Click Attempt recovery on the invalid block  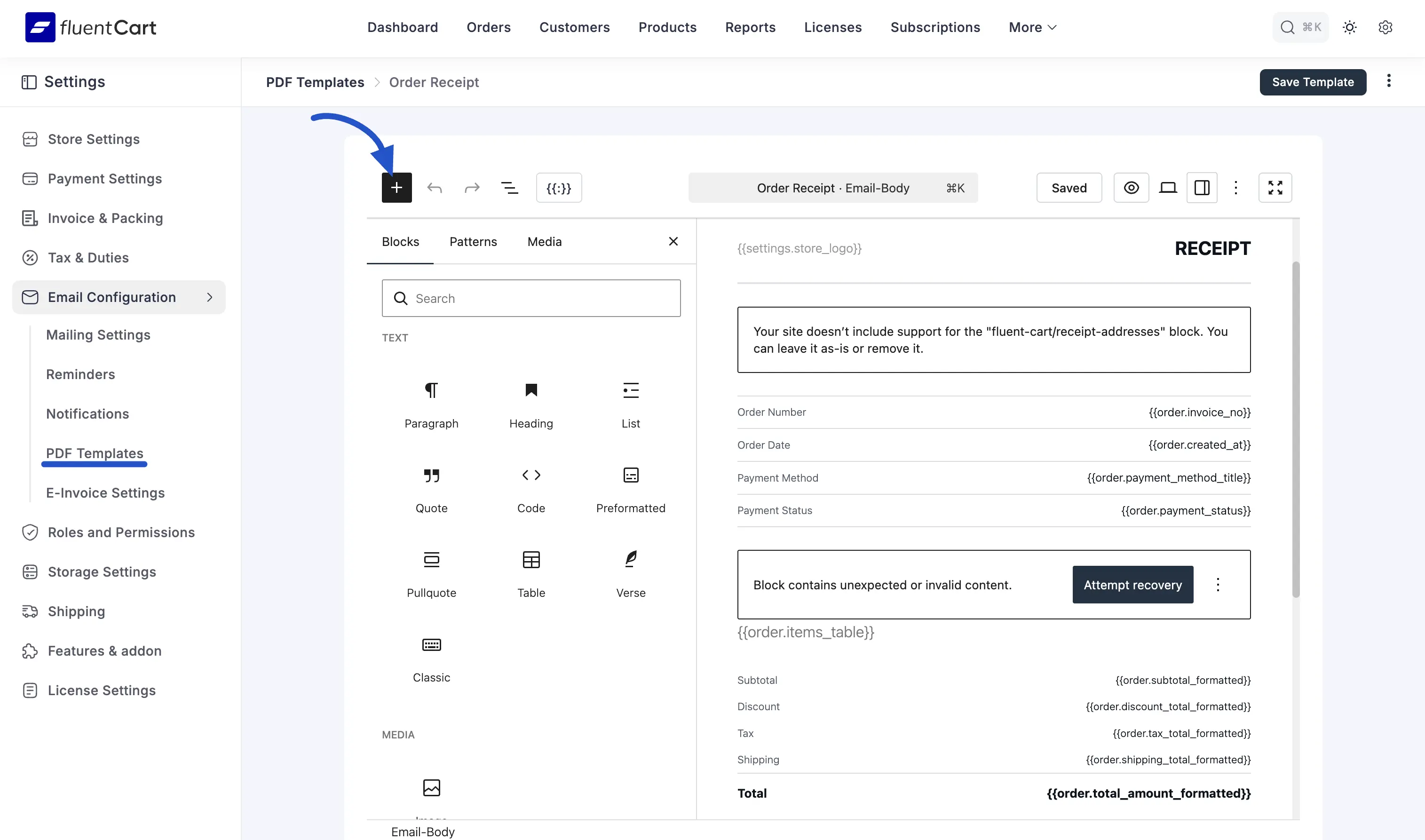pos(1132,585)
